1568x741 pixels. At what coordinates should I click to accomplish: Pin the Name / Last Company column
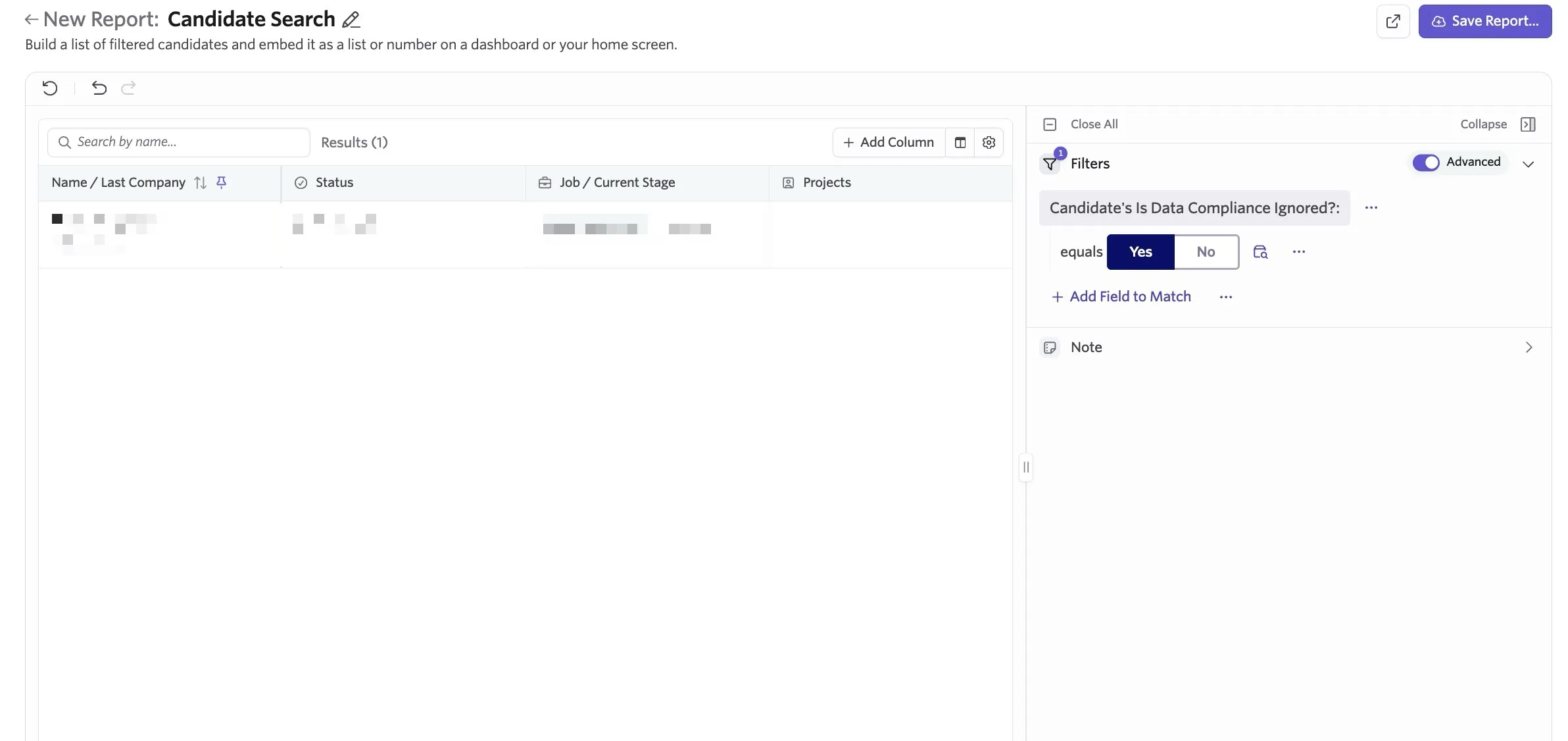click(x=222, y=182)
